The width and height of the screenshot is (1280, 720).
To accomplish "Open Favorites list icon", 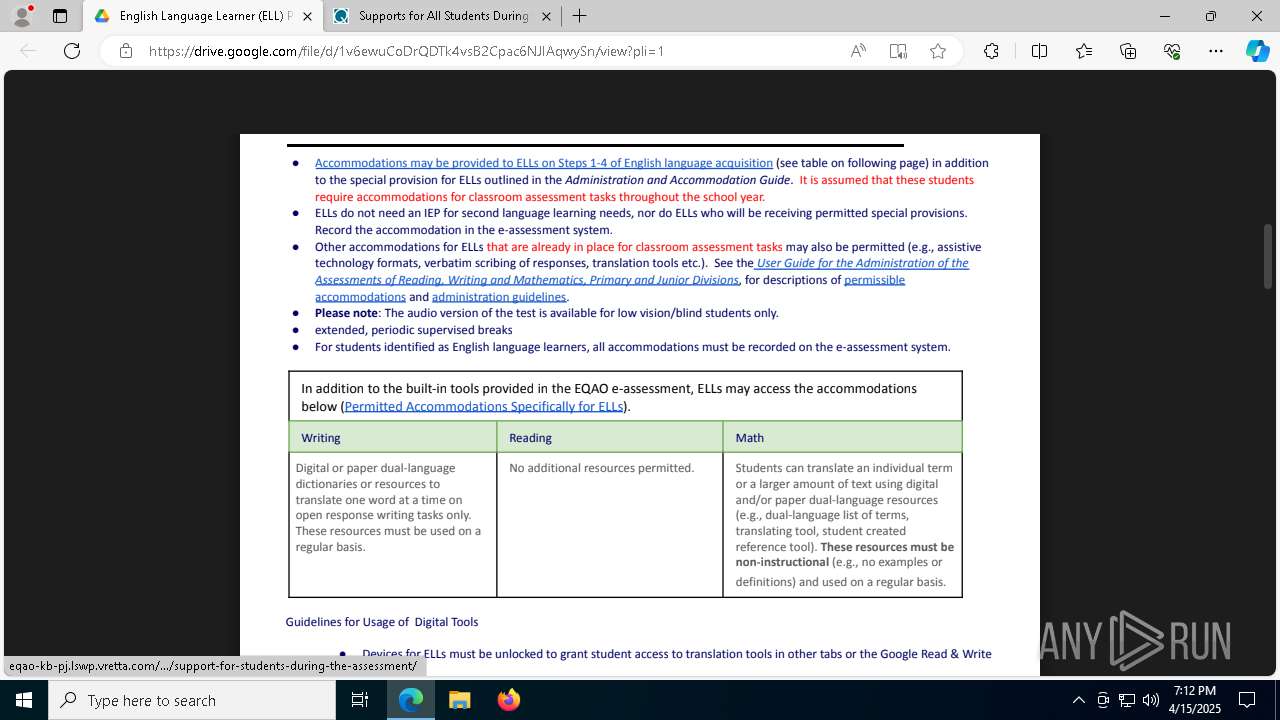I will click(x=1084, y=51).
